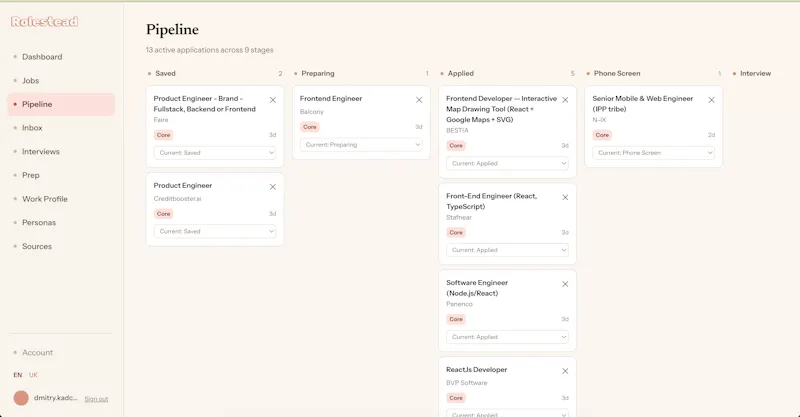The width and height of the screenshot is (800, 417).
Task: Click the Sign out link
Action: click(x=96, y=399)
